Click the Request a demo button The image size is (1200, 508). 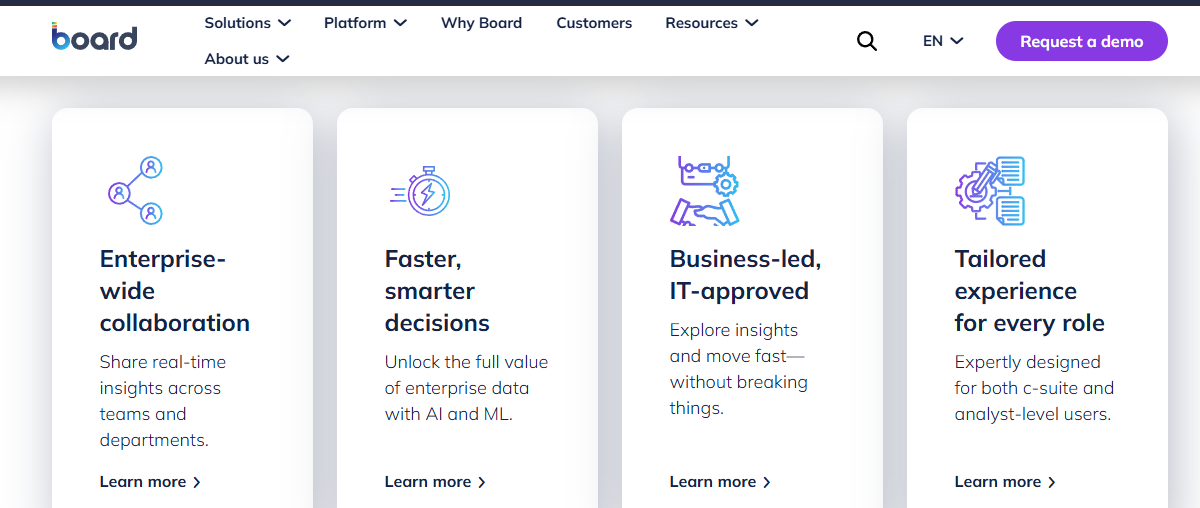tap(1082, 41)
